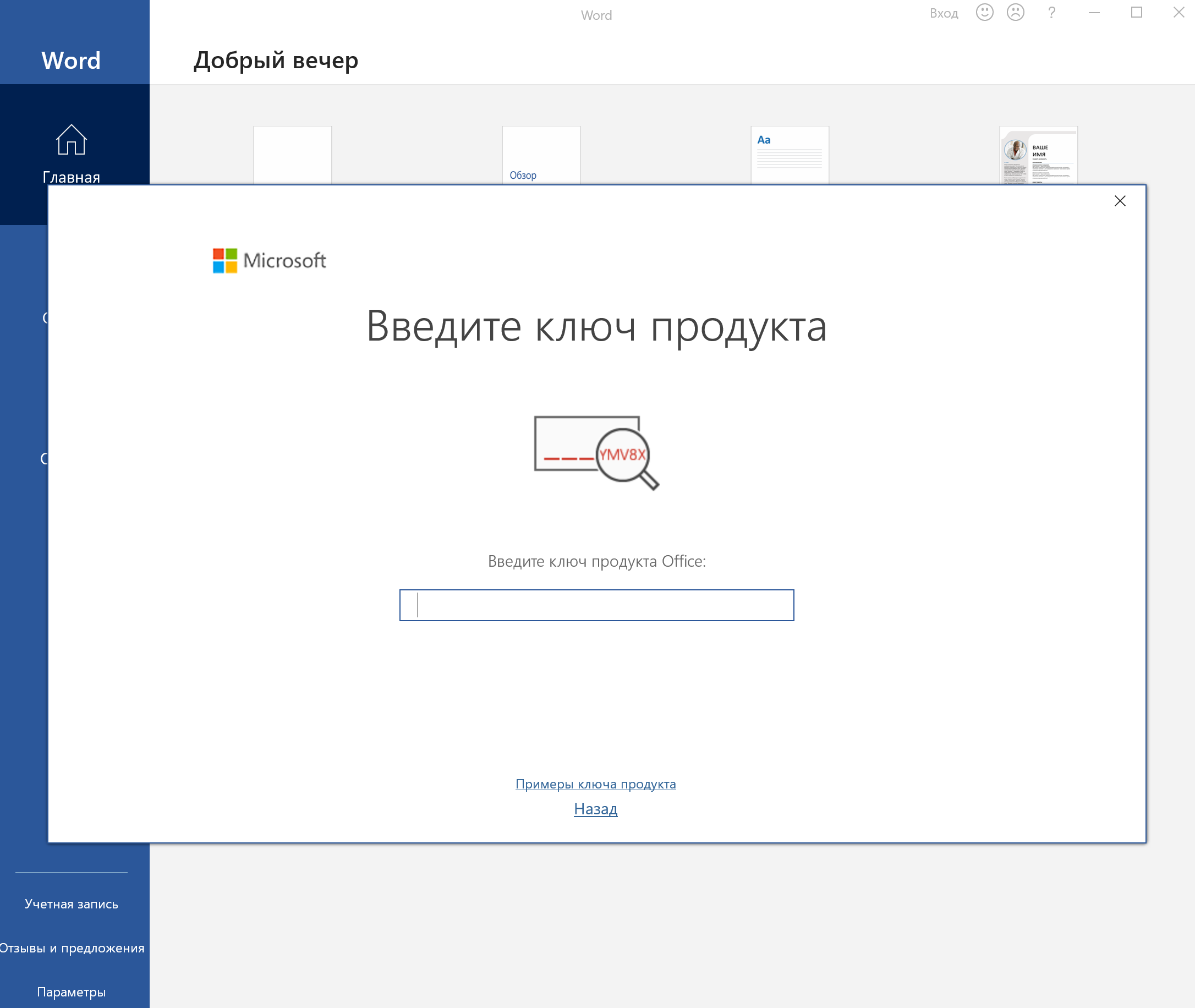
Task: Click the Назад link
Action: tap(595, 809)
